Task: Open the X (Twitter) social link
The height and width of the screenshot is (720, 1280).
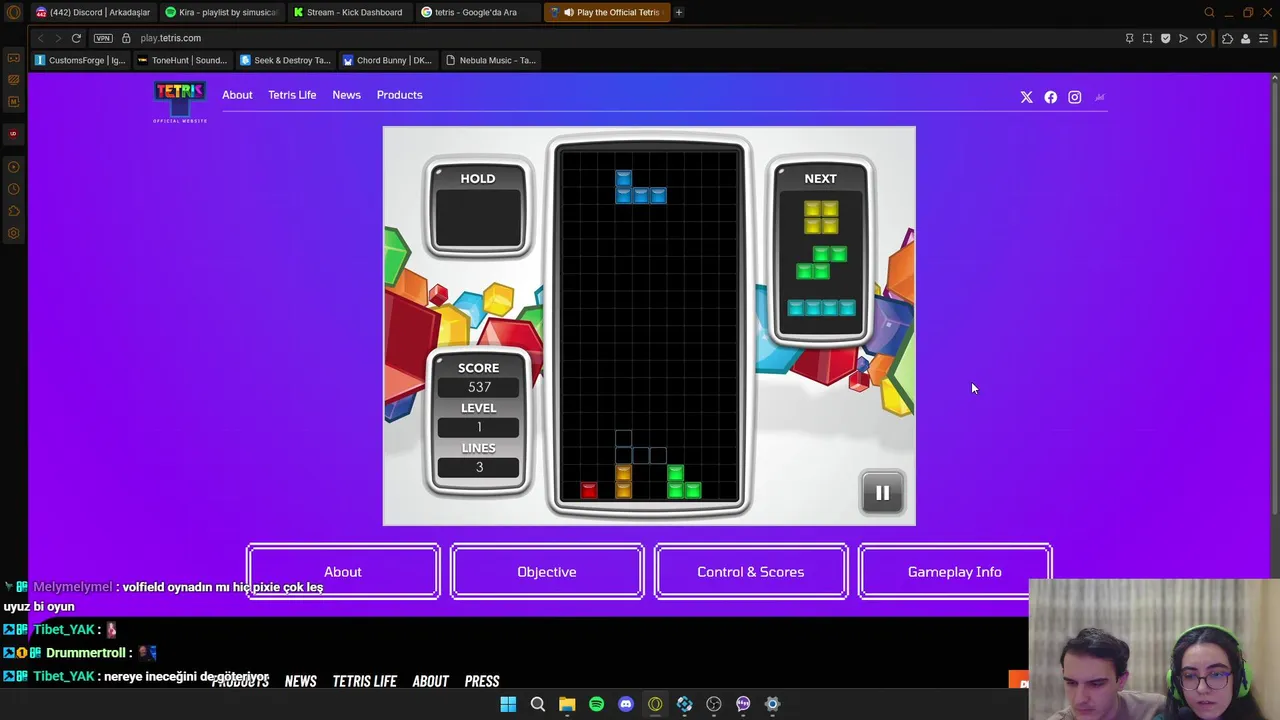Action: click(x=1026, y=97)
